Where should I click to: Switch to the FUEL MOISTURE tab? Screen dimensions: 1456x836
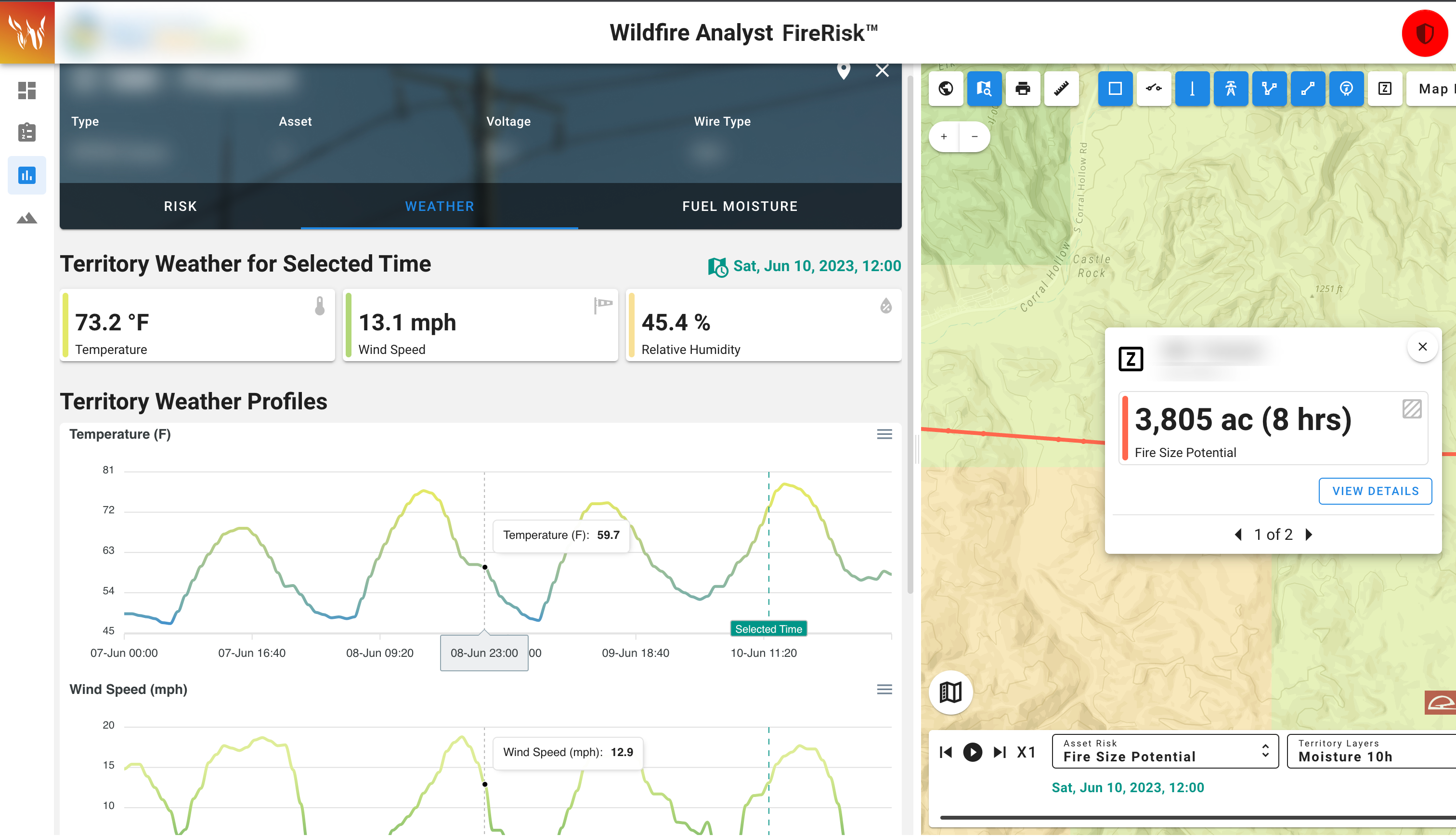pos(740,206)
